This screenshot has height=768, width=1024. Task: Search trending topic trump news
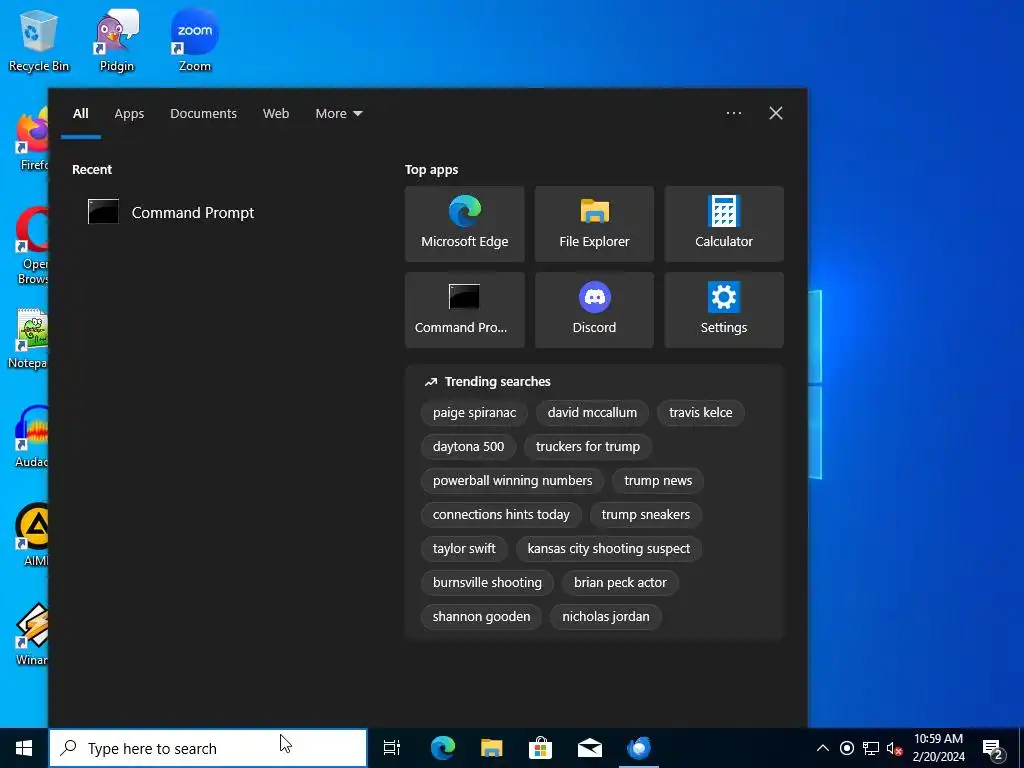[x=658, y=481]
